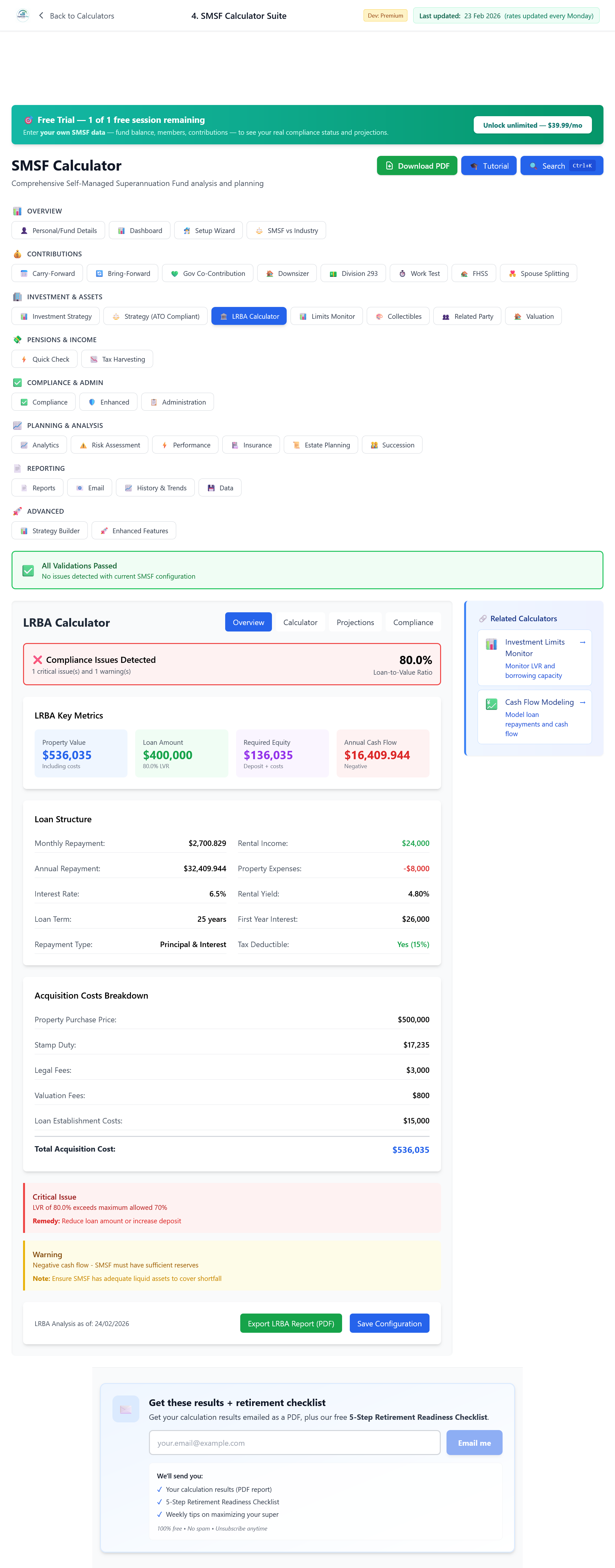615x1568 pixels.
Task: Export the LRBA Report as PDF
Action: (x=291, y=1323)
